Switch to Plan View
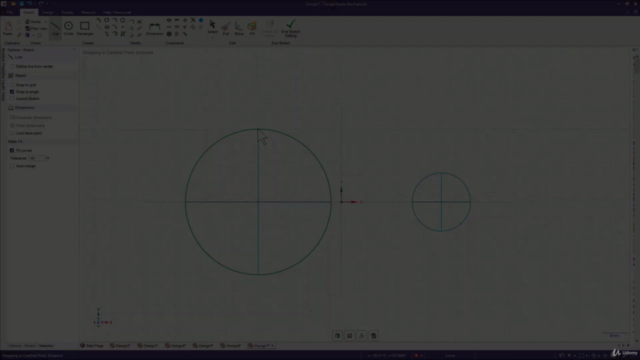The height and width of the screenshot is (360, 640). coord(36,29)
